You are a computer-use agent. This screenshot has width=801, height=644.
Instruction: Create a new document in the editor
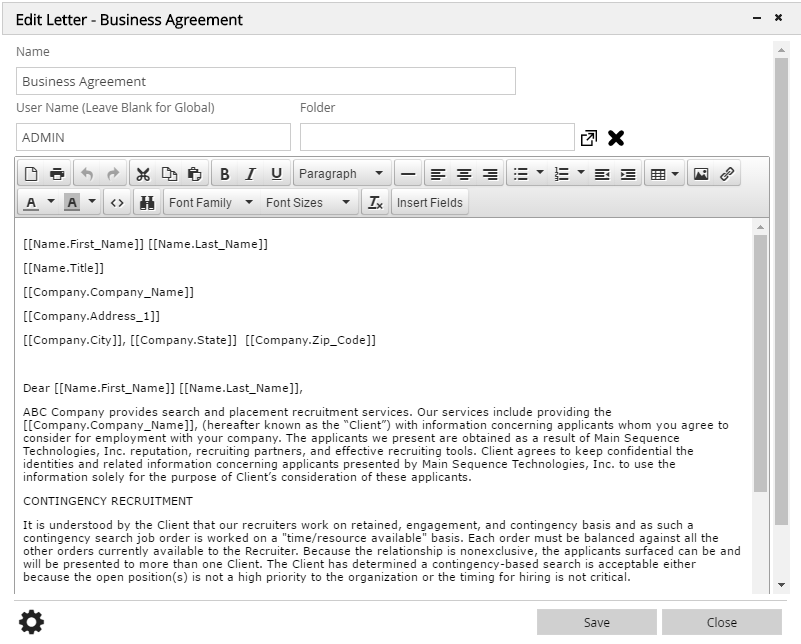tap(31, 174)
